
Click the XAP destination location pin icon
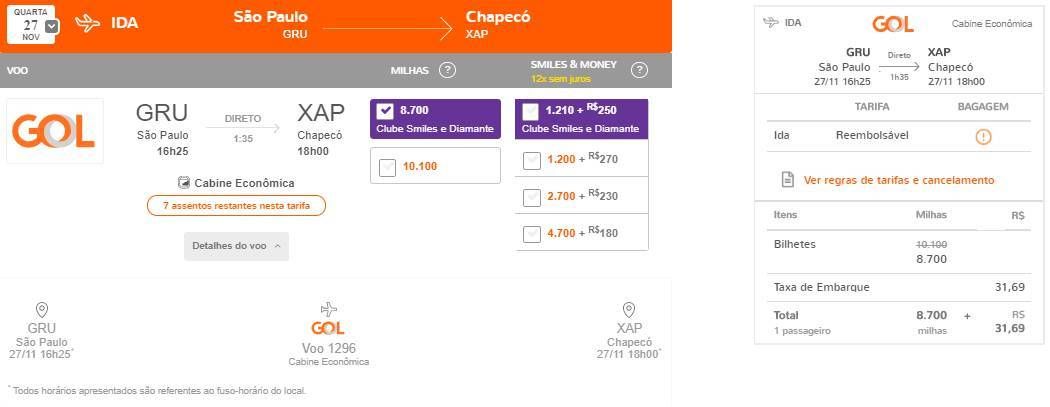628,310
